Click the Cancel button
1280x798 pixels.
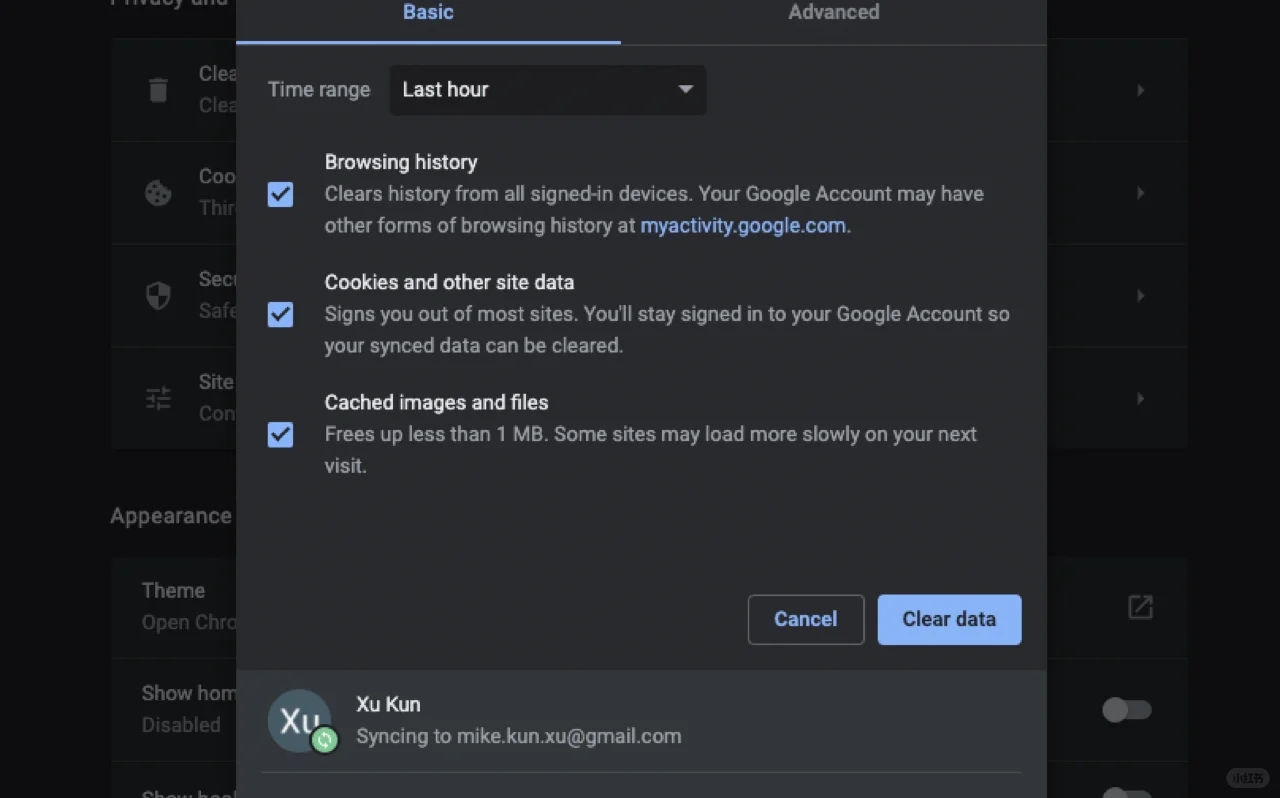pyautogui.click(x=806, y=620)
